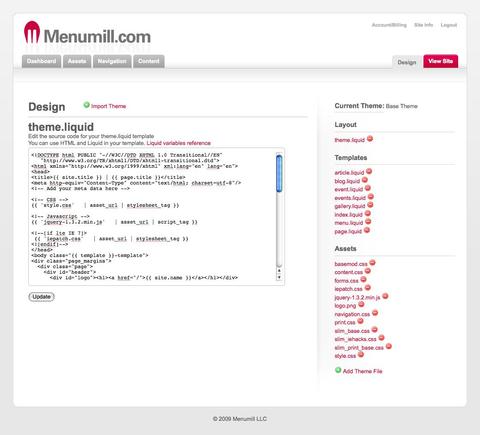Open the forms.css asset
This screenshot has height=435, width=480.
[347, 281]
